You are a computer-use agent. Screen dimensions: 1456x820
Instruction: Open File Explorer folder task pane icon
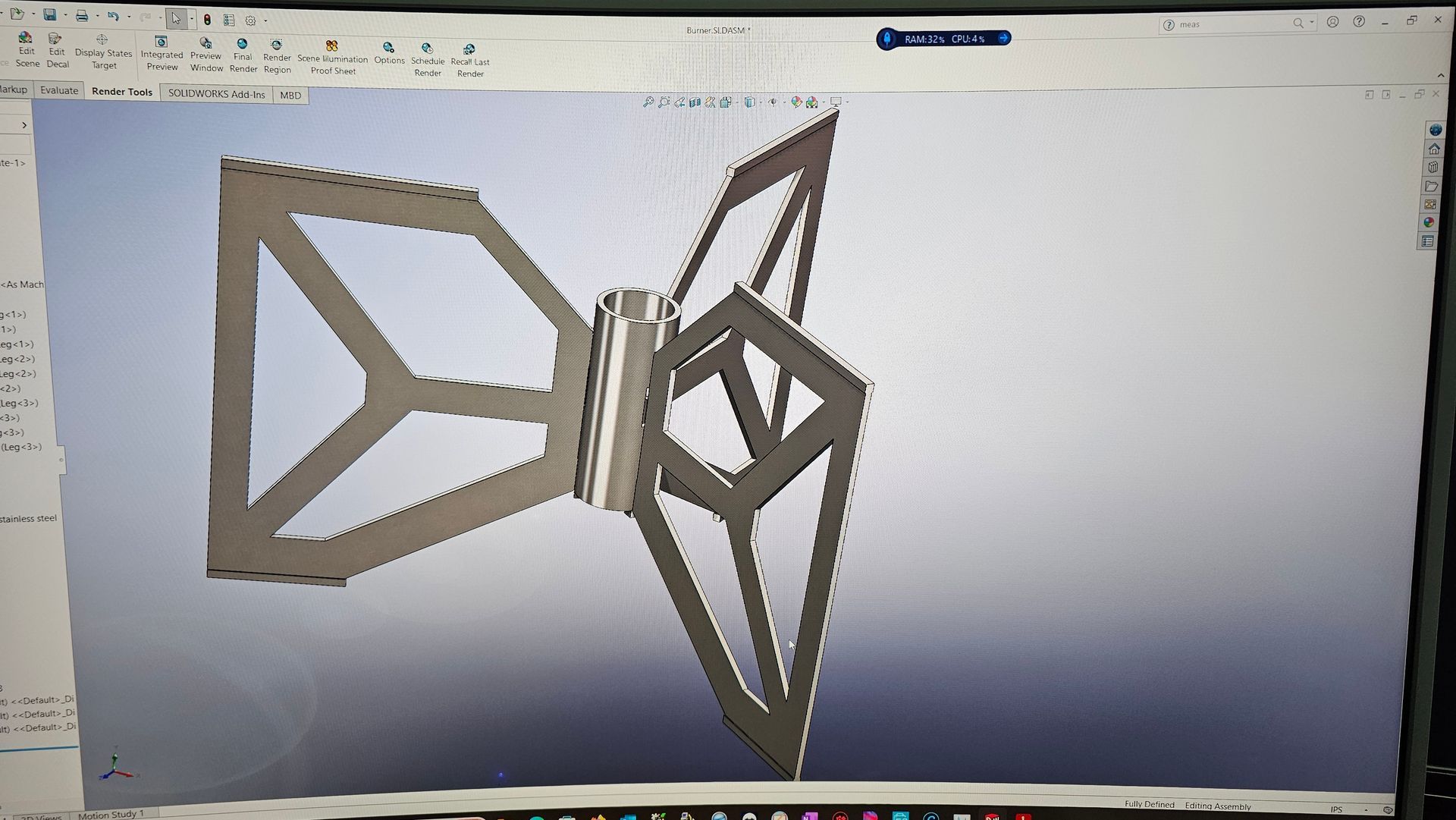(1431, 186)
